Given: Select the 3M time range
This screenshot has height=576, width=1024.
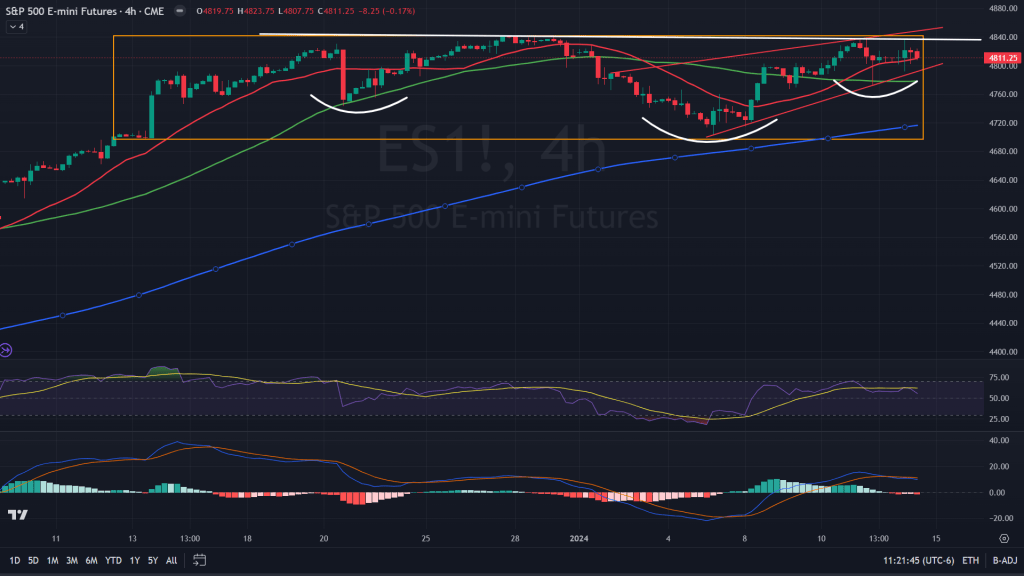Looking at the screenshot, I should 72,560.
